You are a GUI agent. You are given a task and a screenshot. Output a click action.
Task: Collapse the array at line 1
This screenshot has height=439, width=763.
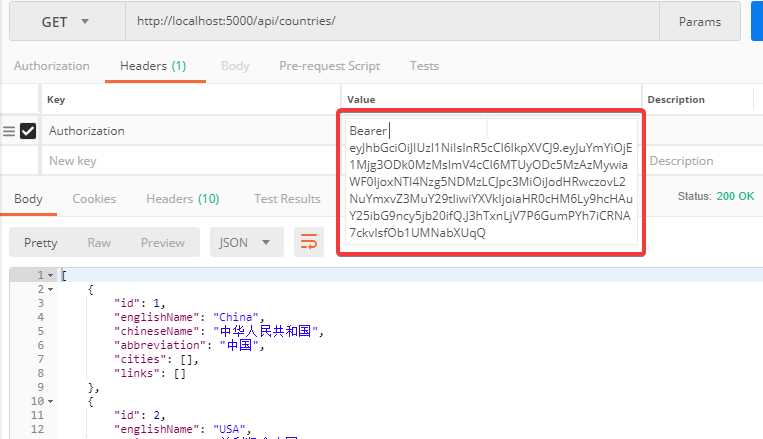50,275
